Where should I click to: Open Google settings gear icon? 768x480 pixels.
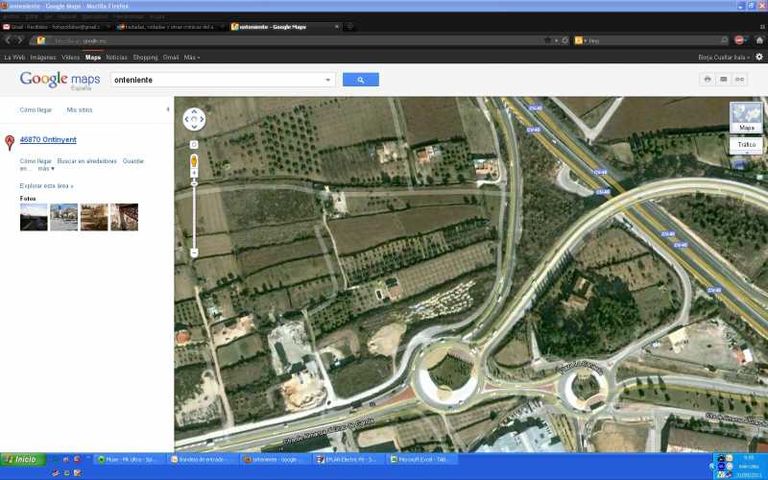click(x=759, y=57)
